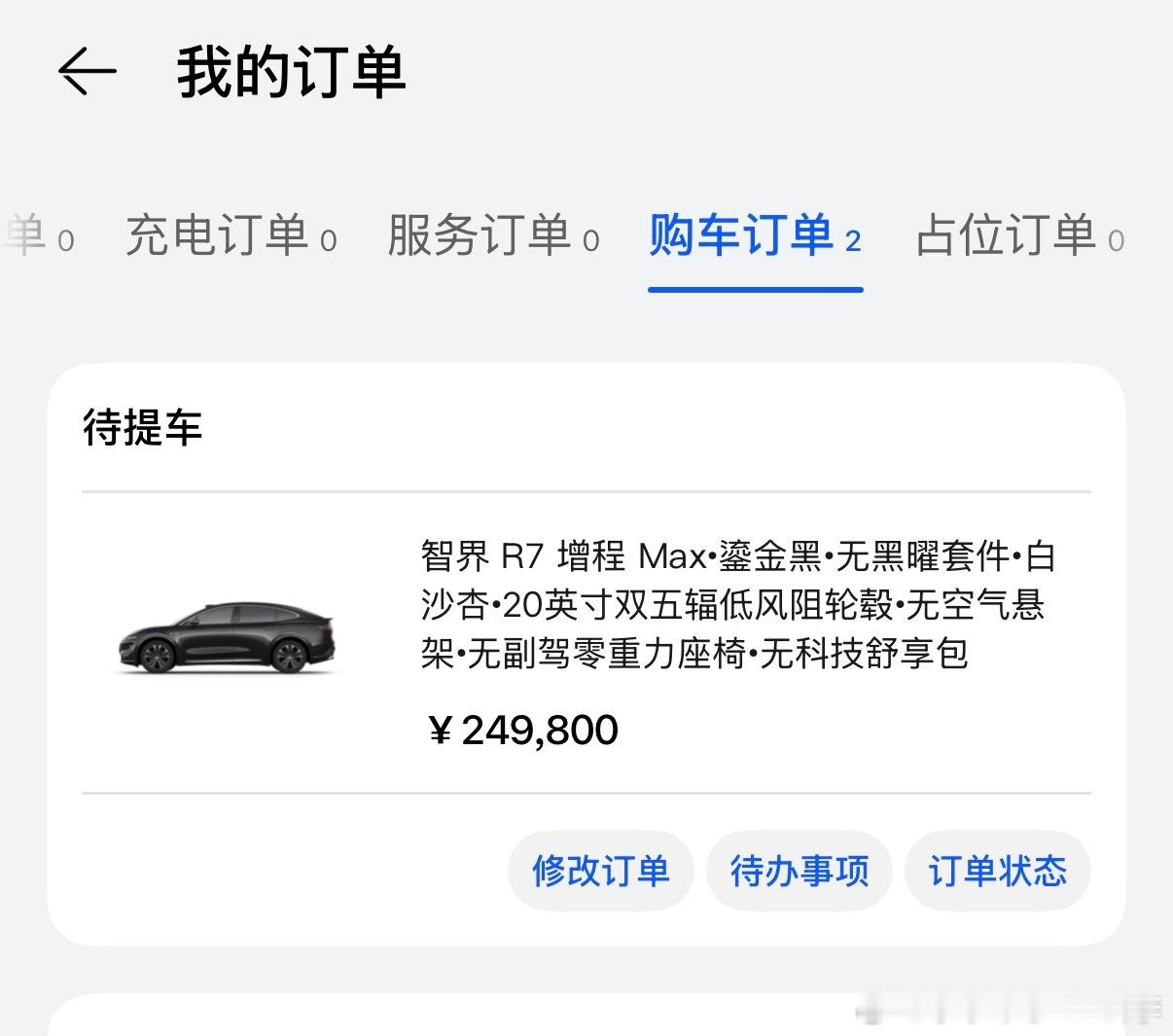View 订单状态 of the R7 order
Viewport: 1173px width, 1036px height.
997,871
